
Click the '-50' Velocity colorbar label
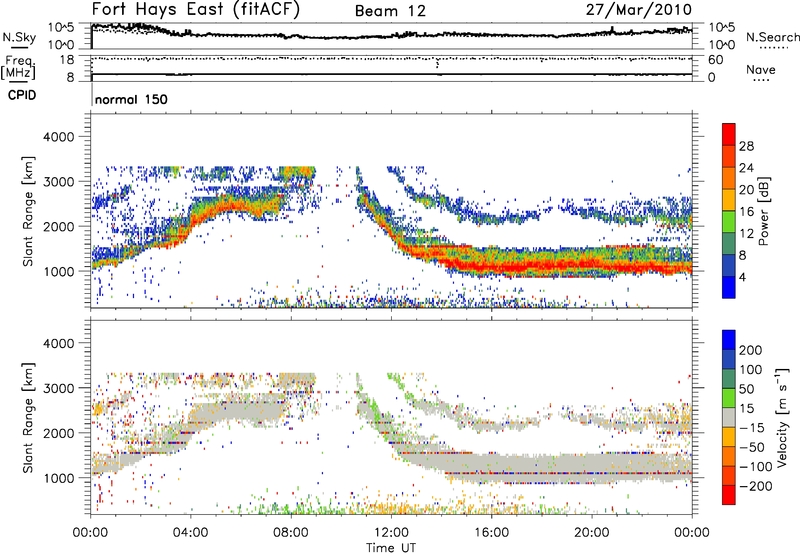tap(752, 447)
